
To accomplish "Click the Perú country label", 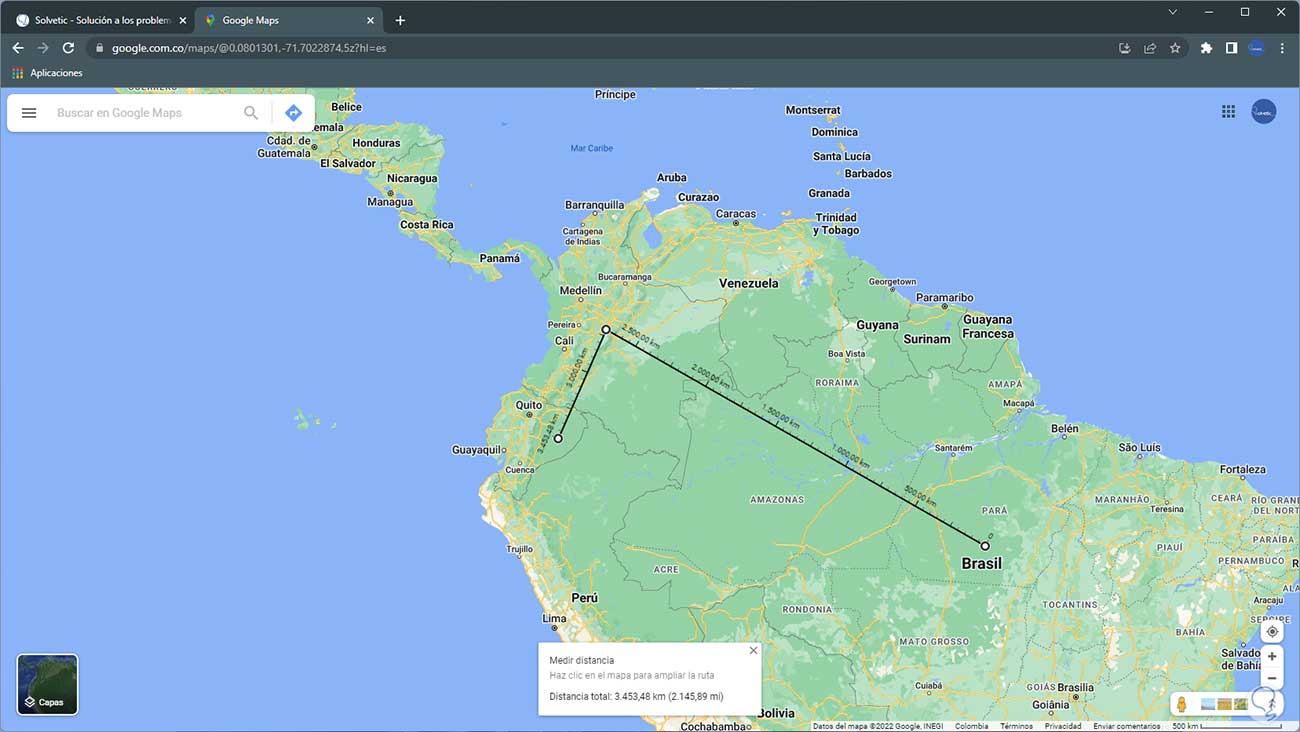I will (584, 598).
